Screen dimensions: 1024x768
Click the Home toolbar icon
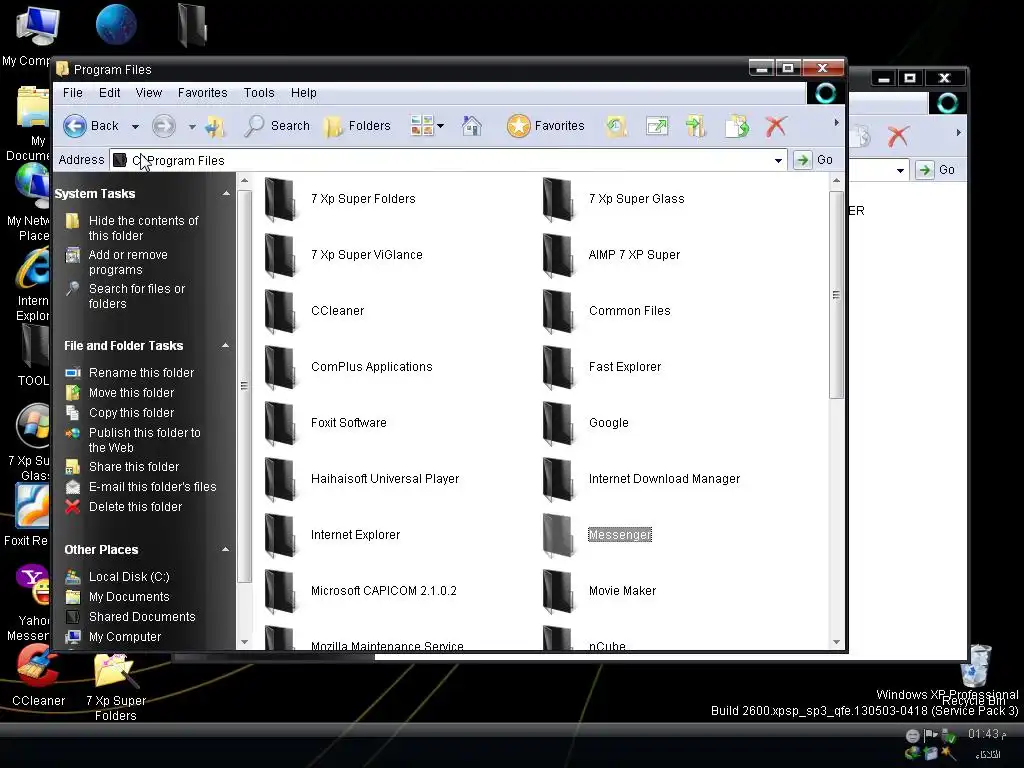472,125
